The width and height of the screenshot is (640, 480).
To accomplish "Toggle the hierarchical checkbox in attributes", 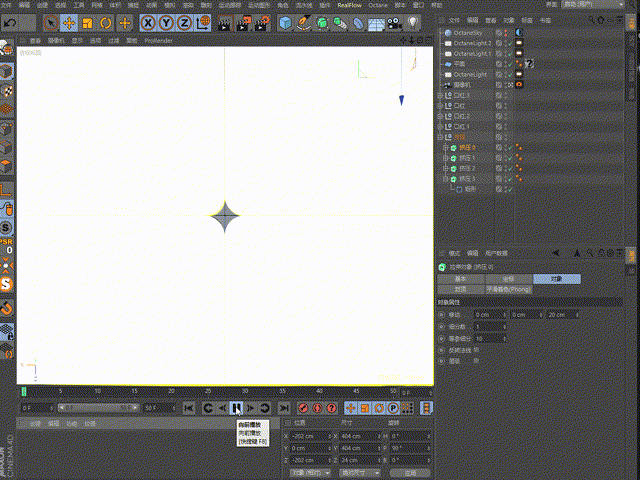I will coord(476,361).
